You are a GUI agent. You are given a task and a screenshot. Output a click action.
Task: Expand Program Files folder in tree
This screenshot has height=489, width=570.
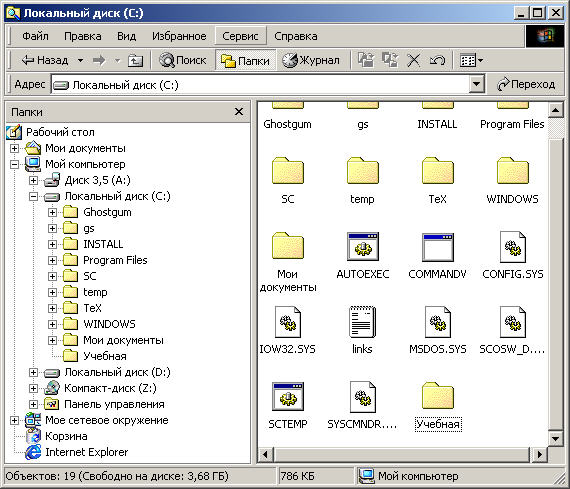coord(52,260)
